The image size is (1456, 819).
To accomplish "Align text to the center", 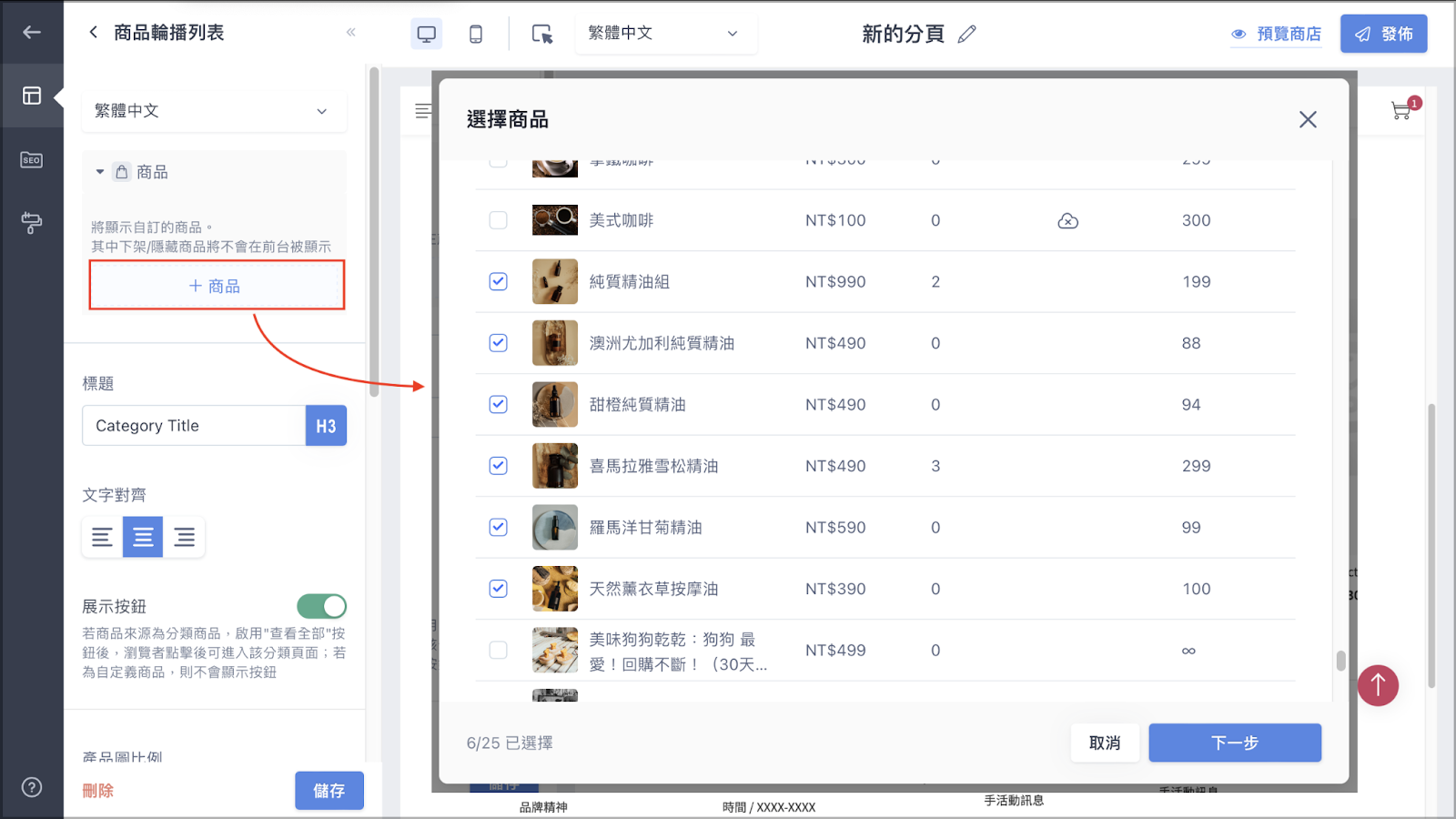I will (x=143, y=537).
